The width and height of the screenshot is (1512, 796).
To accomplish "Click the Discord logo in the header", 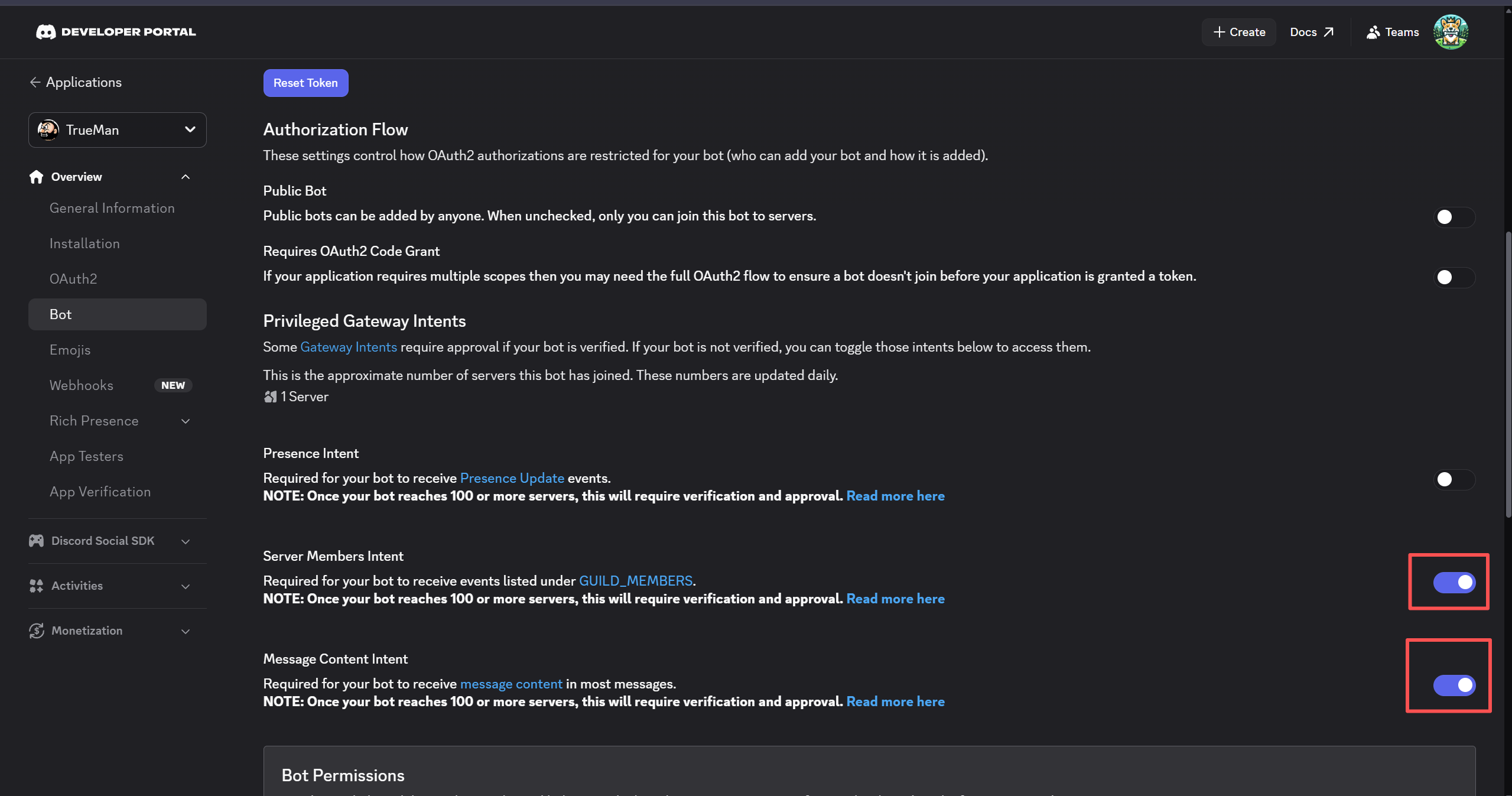I will (45, 32).
